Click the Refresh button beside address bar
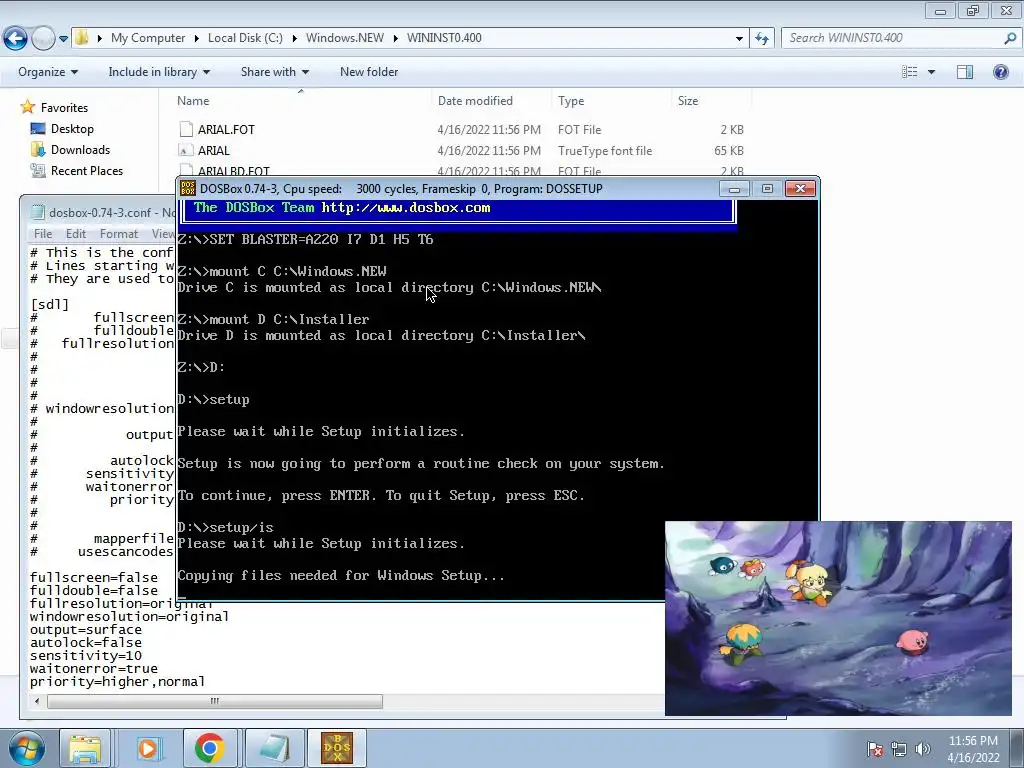1024x768 pixels. [761, 39]
